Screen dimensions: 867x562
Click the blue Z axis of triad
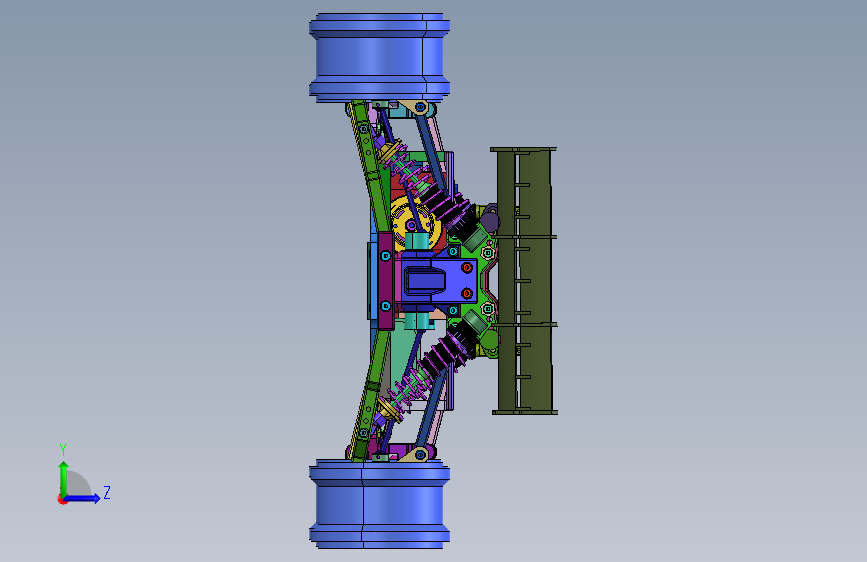pyautogui.click(x=82, y=498)
